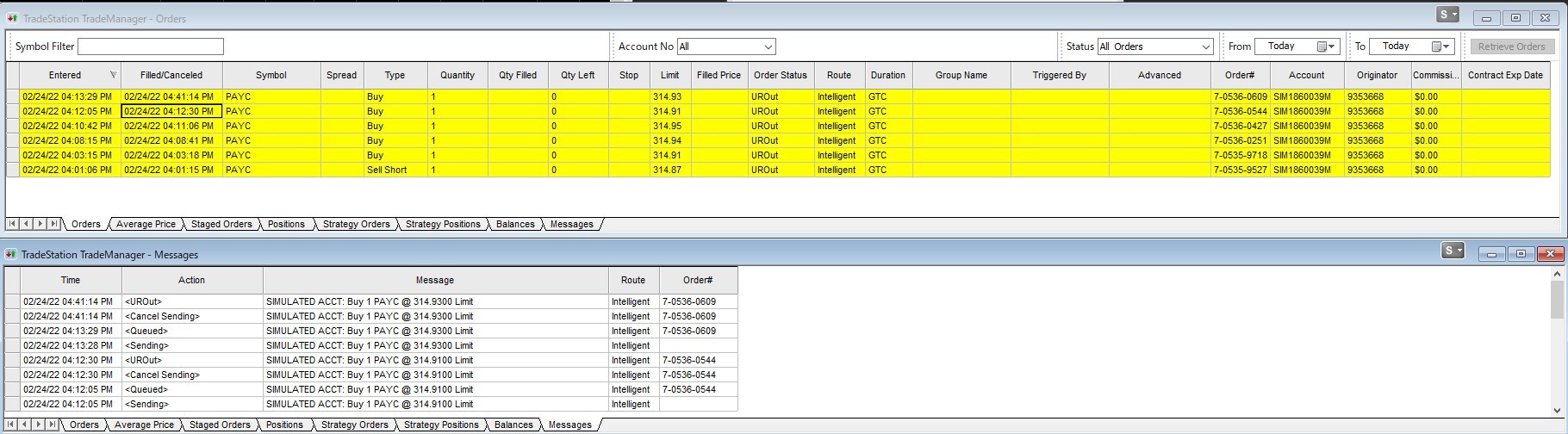1568x434 pixels.
Task: Go to the next tab in the Orders window
Action: click(x=40, y=224)
